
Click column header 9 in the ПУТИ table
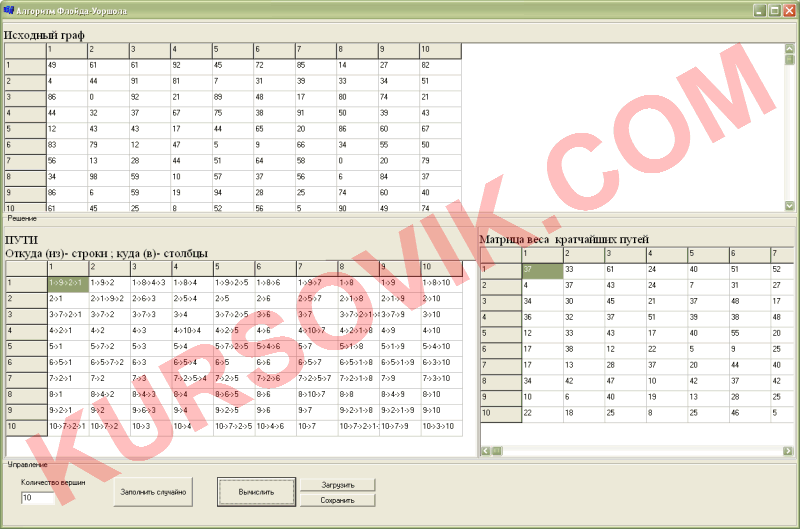[x=401, y=268]
